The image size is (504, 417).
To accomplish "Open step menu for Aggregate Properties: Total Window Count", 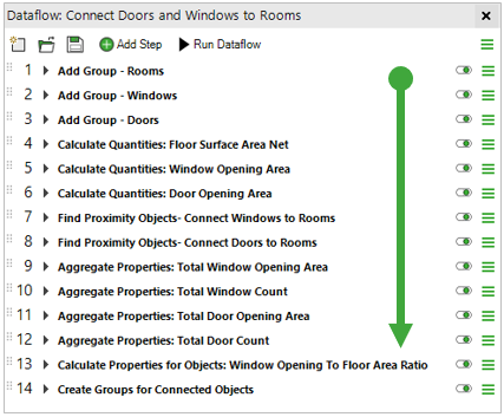I will pyautogui.click(x=488, y=291).
